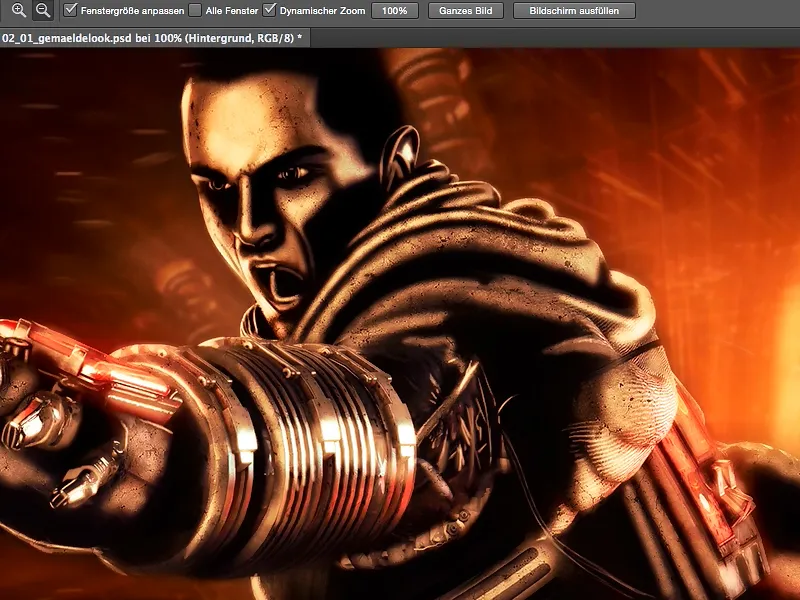Click the Ganzes Bild button
The height and width of the screenshot is (600, 800).
pyautogui.click(x=466, y=11)
